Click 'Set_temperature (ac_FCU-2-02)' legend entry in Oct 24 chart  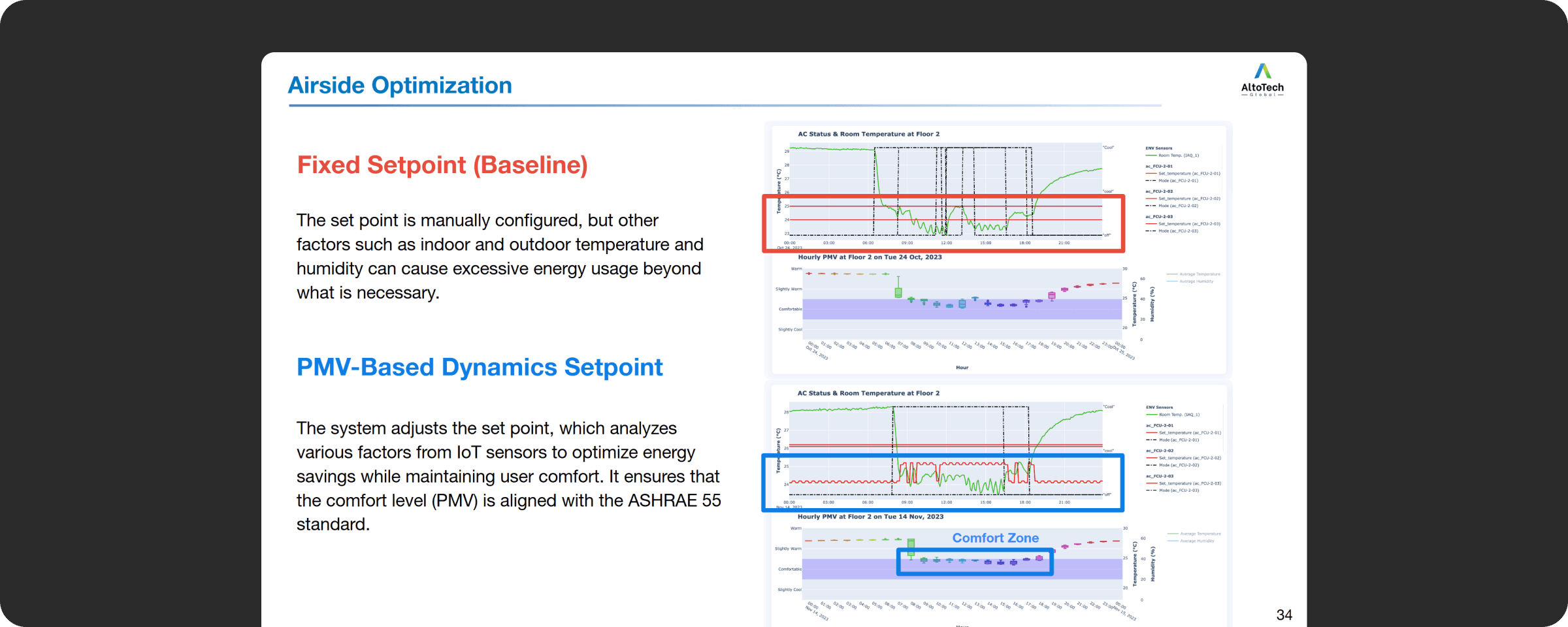pos(1183,199)
